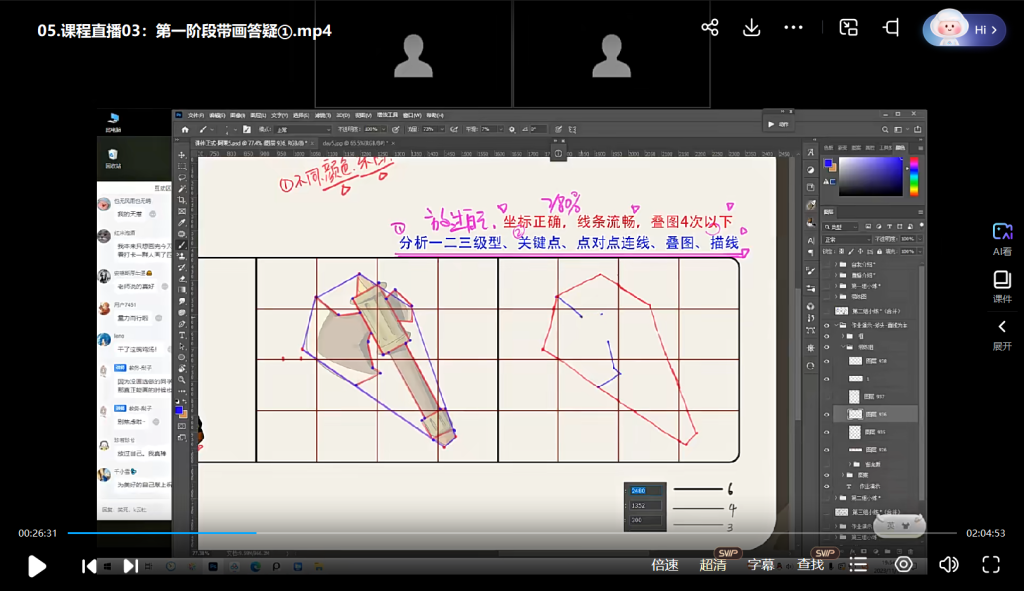This screenshot has width=1024, height=591.
Task: Open the 超清 quality selector
Action: [x=713, y=565]
